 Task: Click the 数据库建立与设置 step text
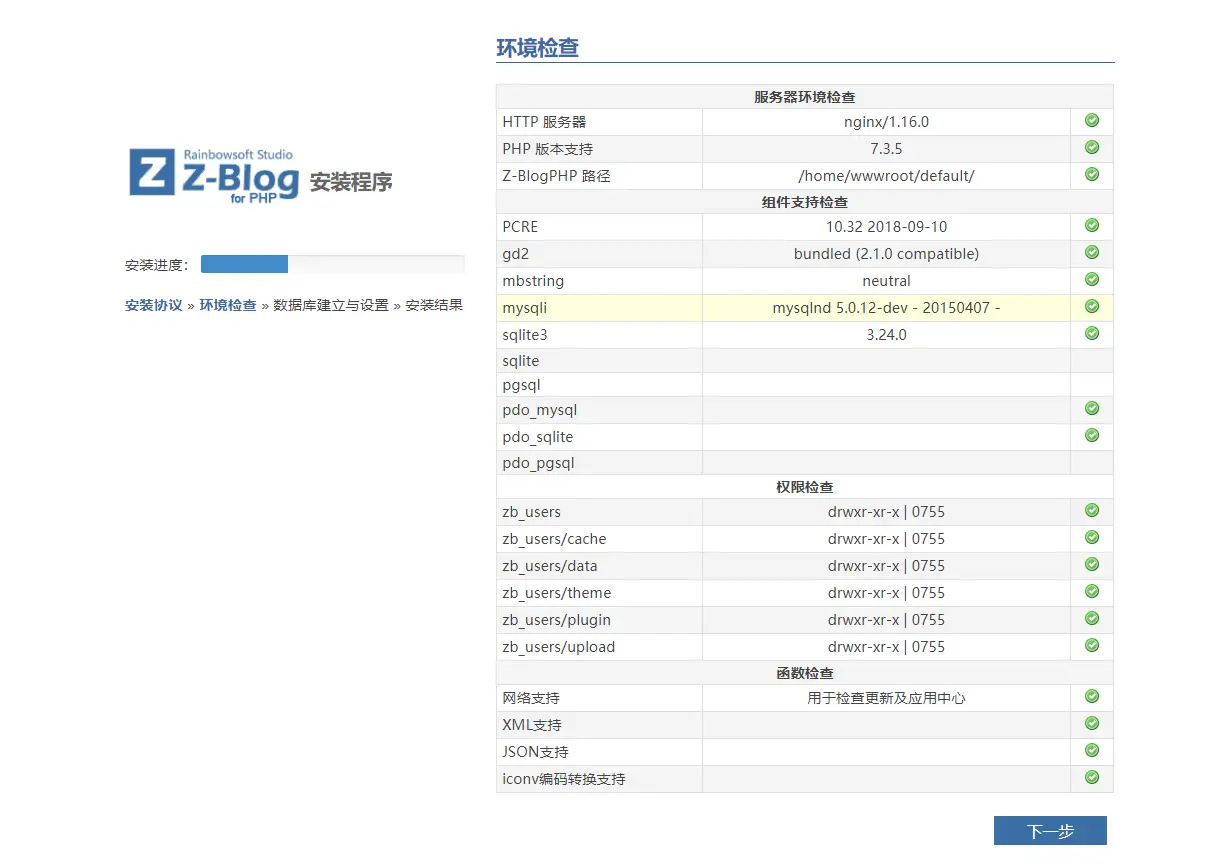(x=331, y=305)
